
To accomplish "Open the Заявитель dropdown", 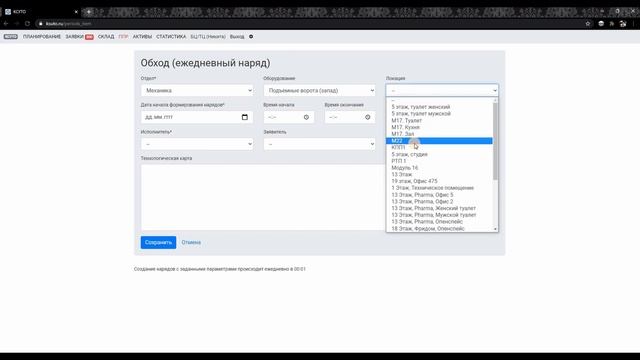I will 319,144.
